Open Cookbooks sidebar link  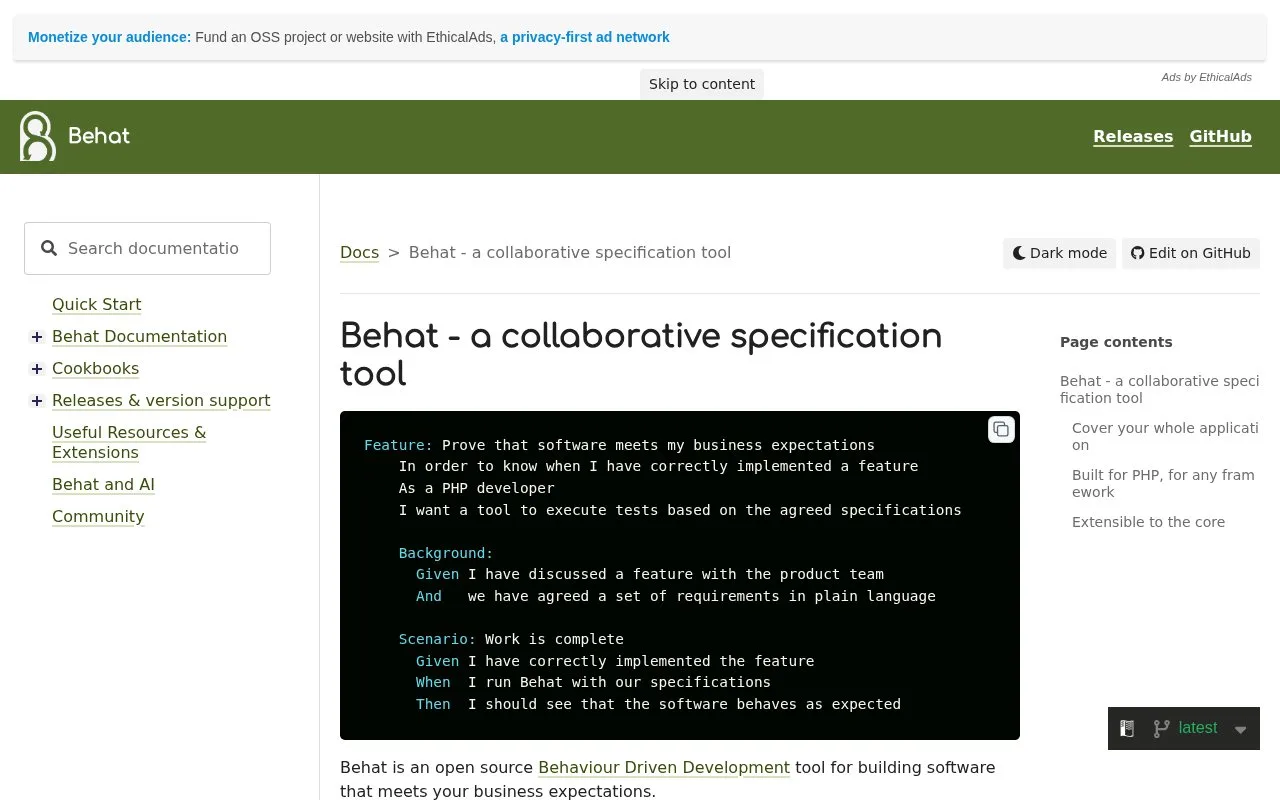tap(95, 368)
